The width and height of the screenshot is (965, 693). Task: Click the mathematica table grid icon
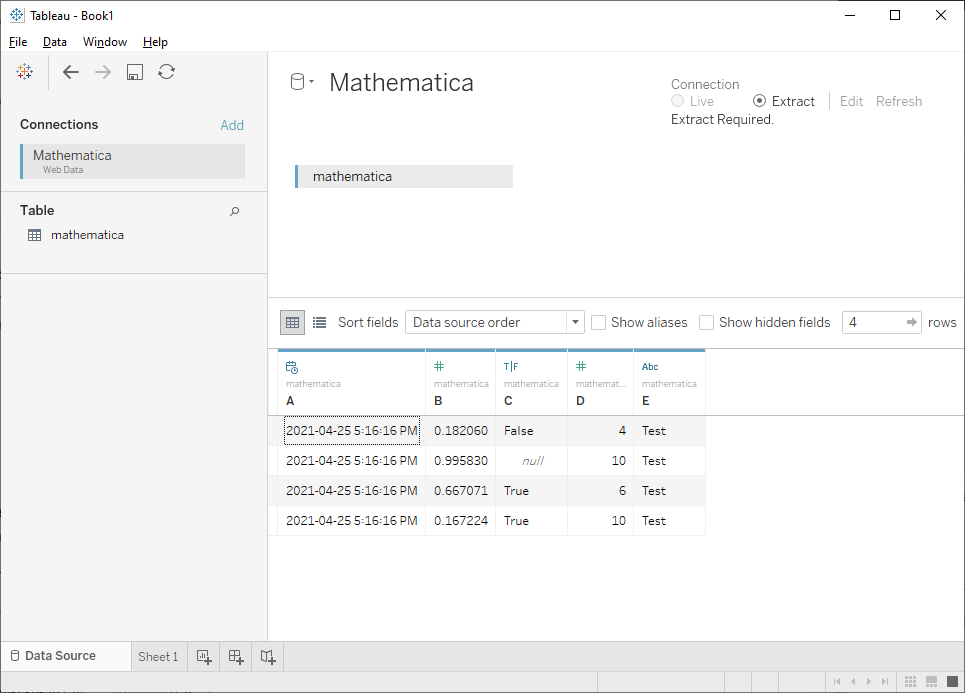[x=34, y=235]
